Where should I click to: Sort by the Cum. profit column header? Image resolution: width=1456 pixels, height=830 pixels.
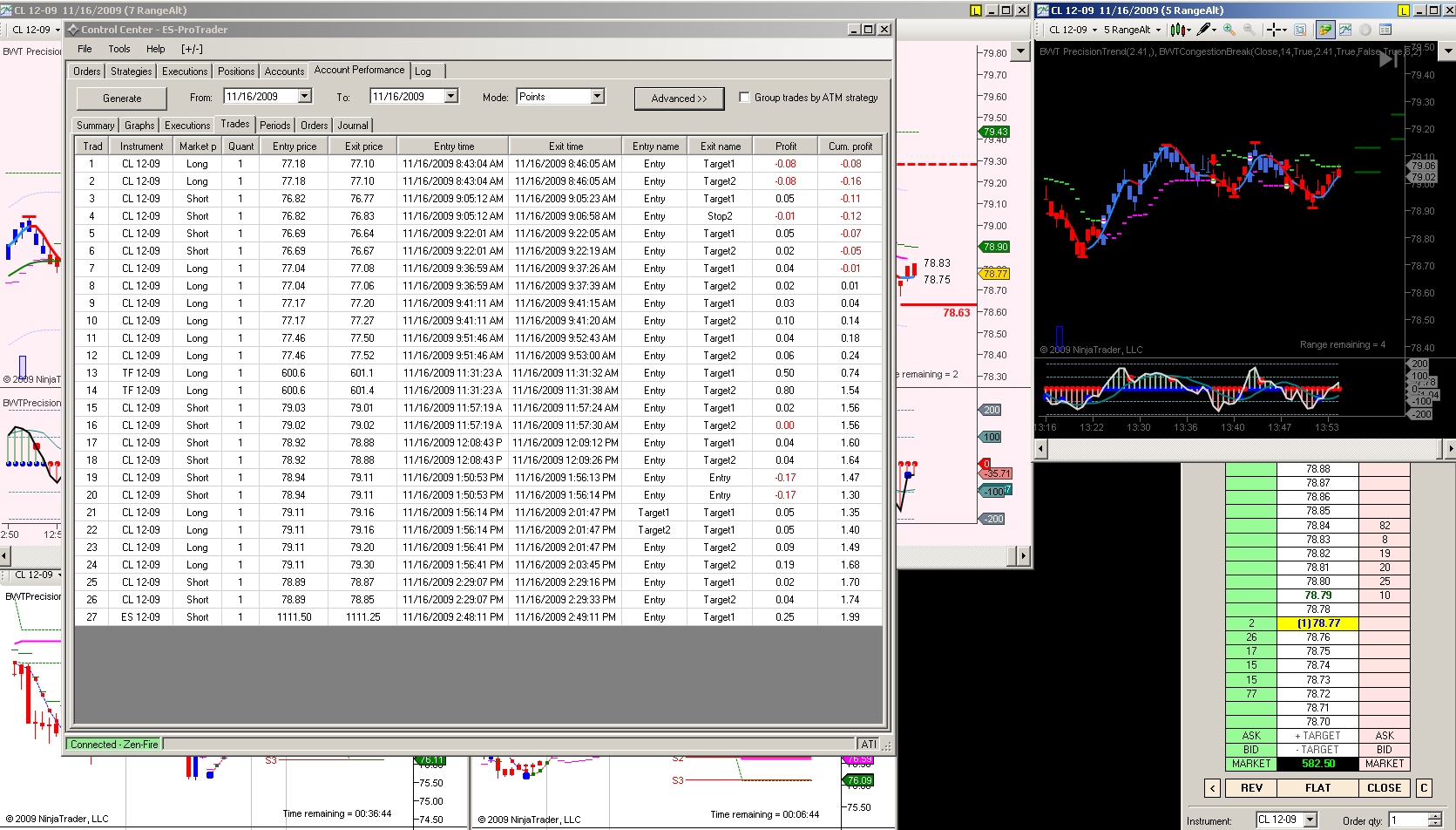(x=850, y=146)
